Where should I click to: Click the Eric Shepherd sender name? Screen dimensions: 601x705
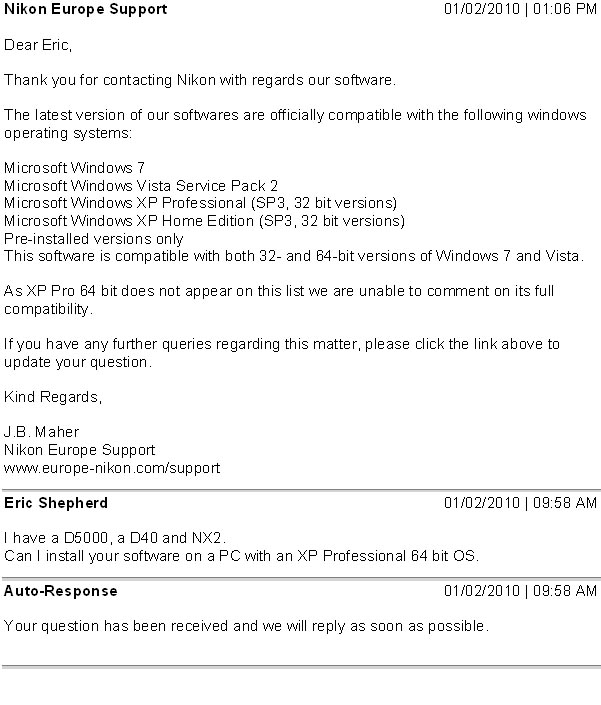pyautogui.click(x=56, y=503)
